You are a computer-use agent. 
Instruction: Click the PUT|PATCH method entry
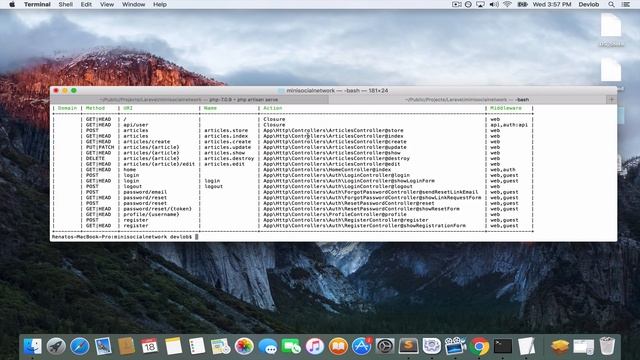pyautogui.click(x=100, y=147)
